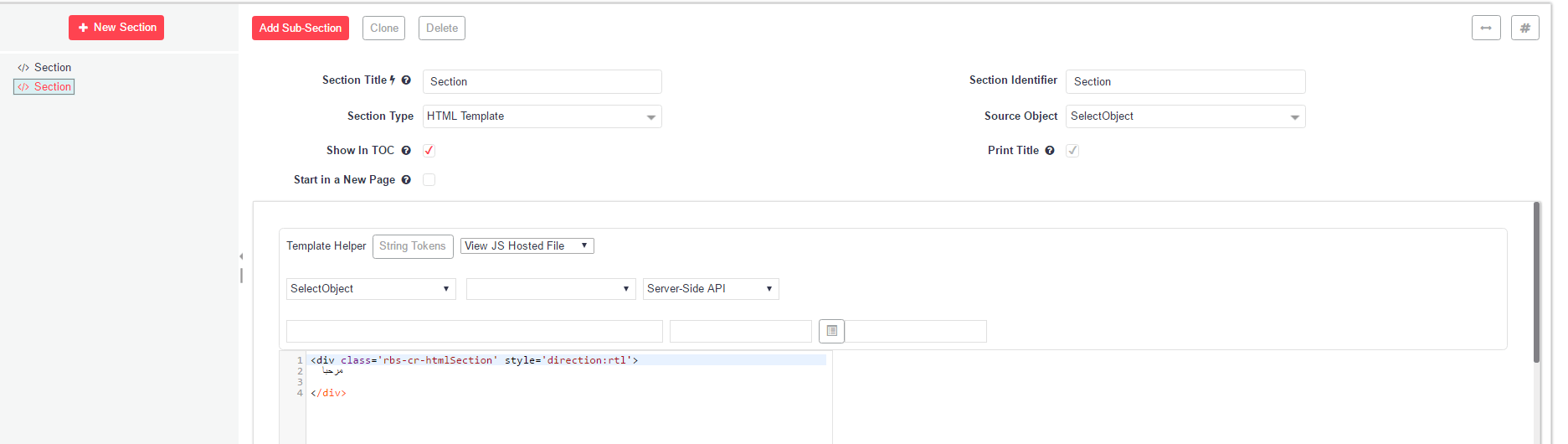Click help icon next to Show In TOC
Screen dimensions: 1568x444
point(406,151)
